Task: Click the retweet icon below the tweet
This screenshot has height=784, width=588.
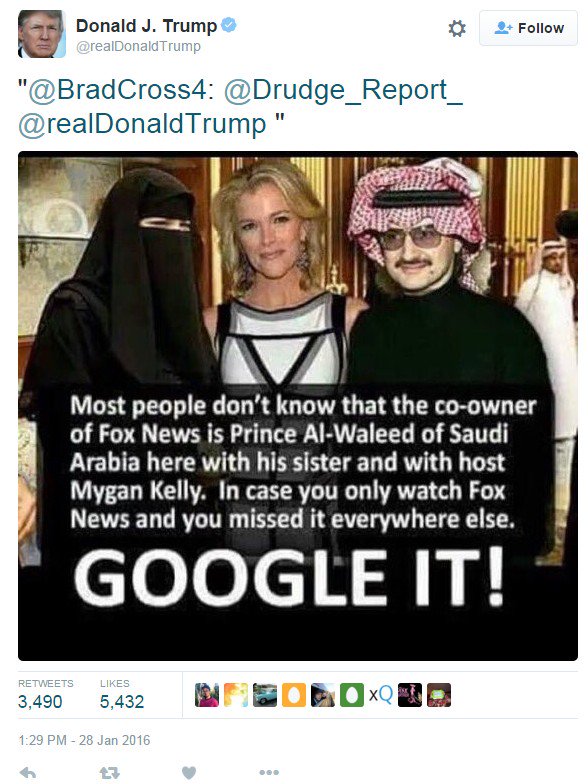Action: point(110,773)
